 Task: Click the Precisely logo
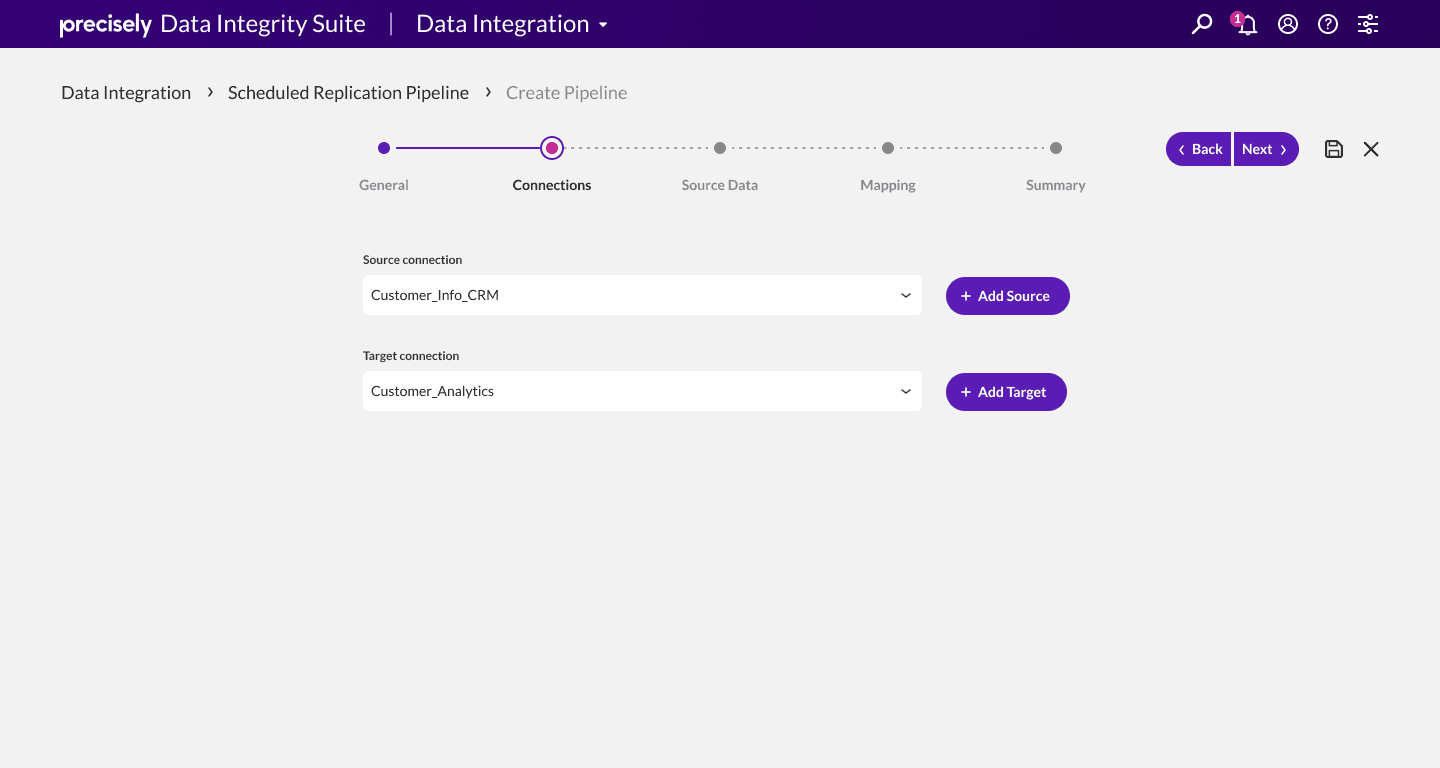click(106, 24)
